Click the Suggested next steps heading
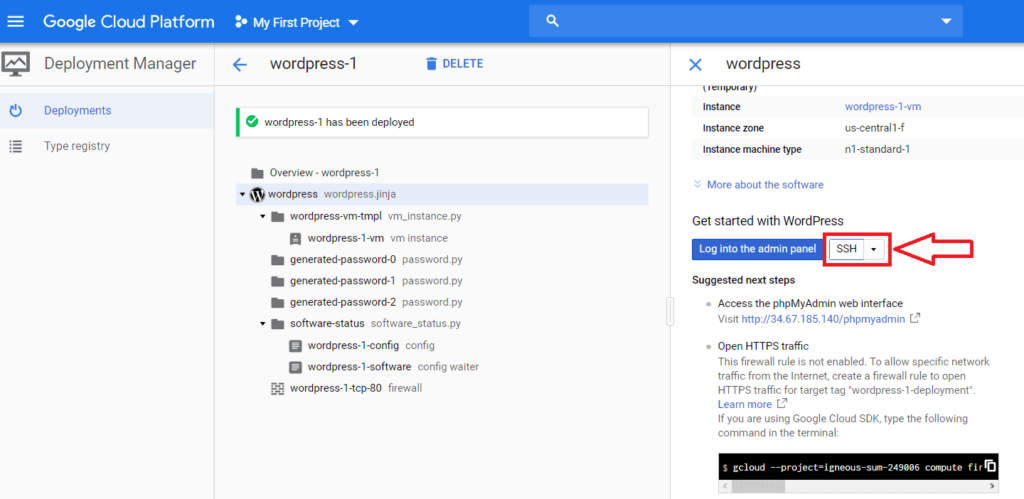1024x499 pixels. 743,280
